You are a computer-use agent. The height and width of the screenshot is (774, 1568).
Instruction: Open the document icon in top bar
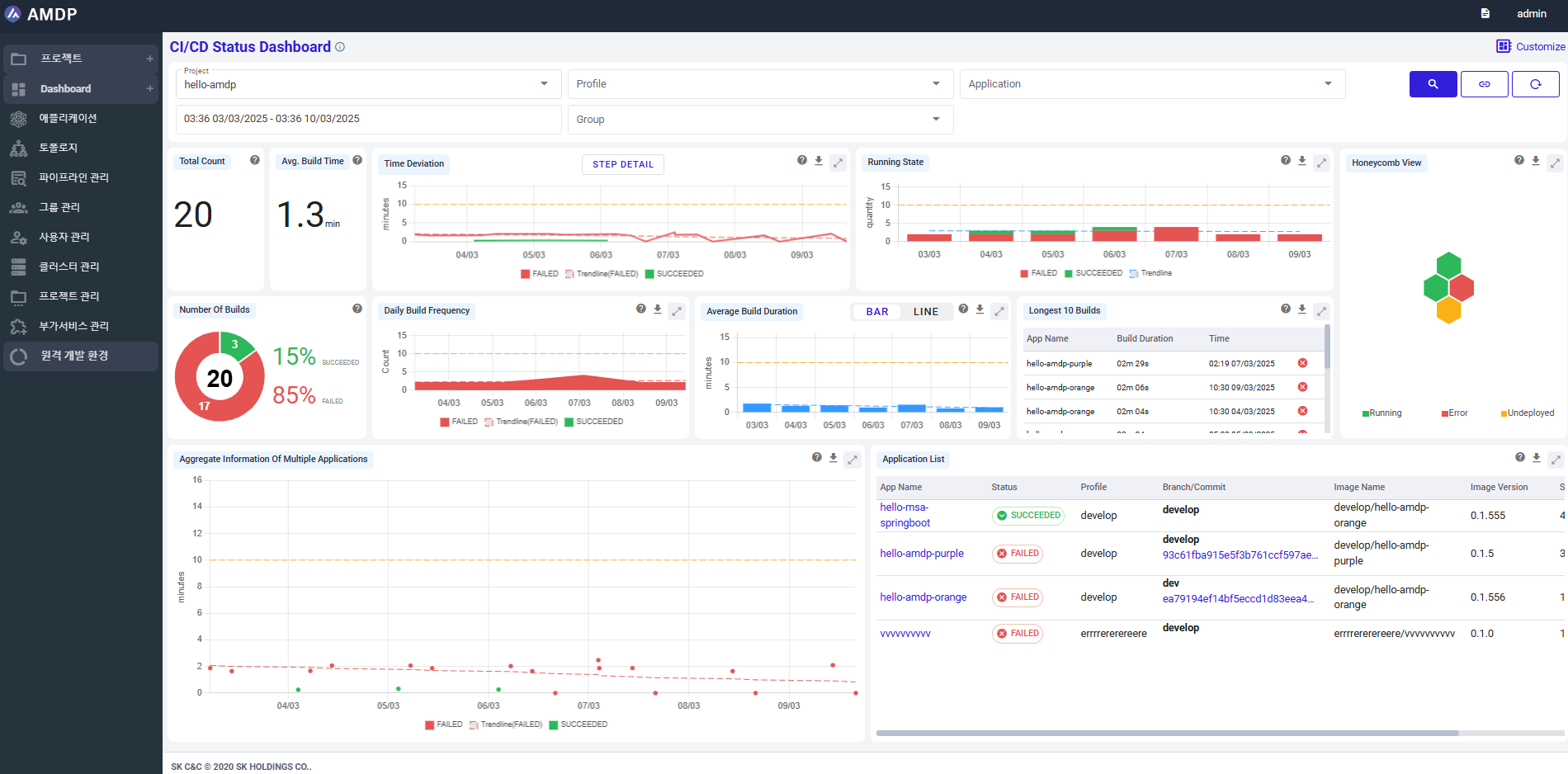pyautogui.click(x=1485, y=13)
